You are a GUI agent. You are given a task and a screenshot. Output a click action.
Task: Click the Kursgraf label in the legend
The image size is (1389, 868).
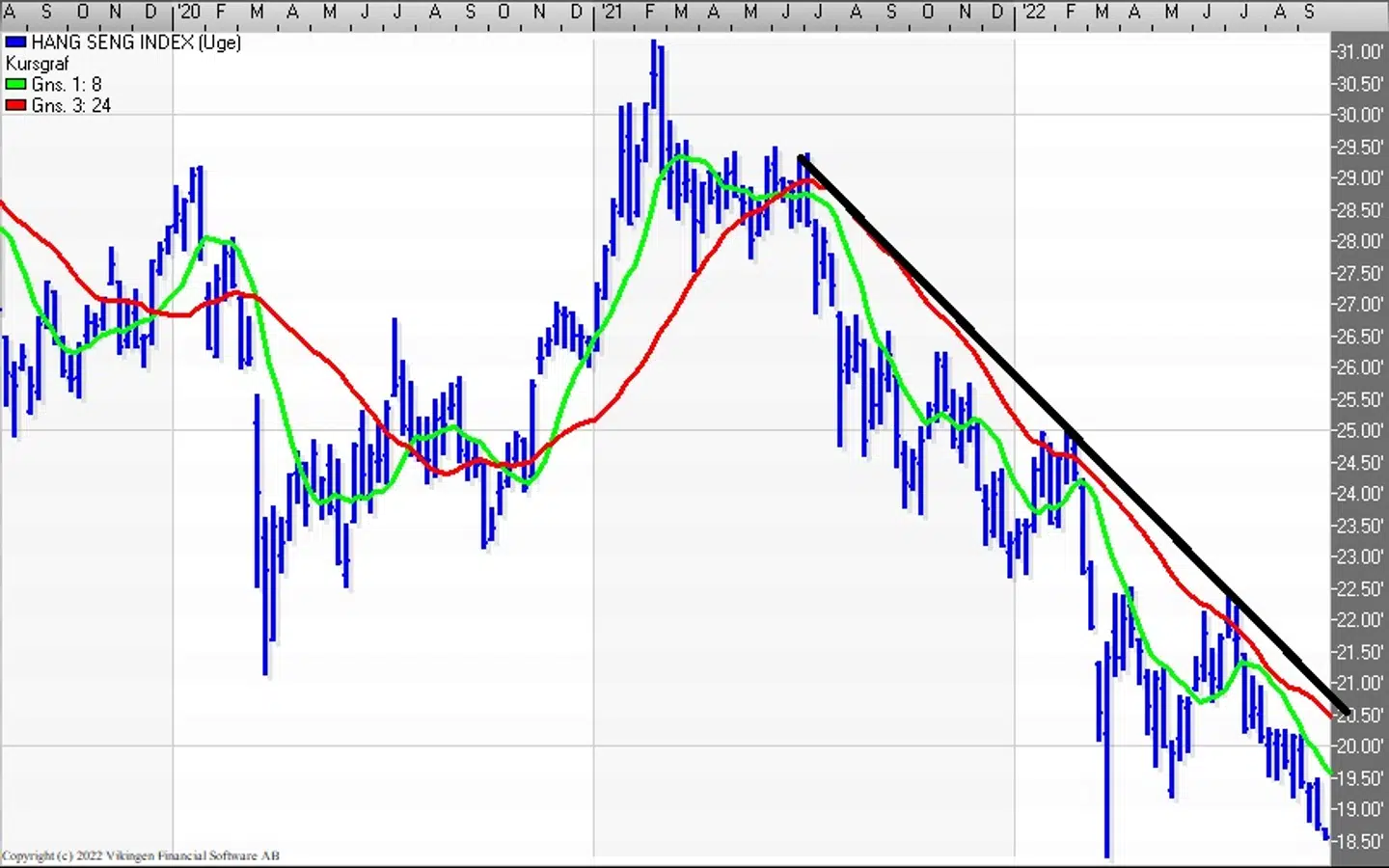click(x=38, y=64)
